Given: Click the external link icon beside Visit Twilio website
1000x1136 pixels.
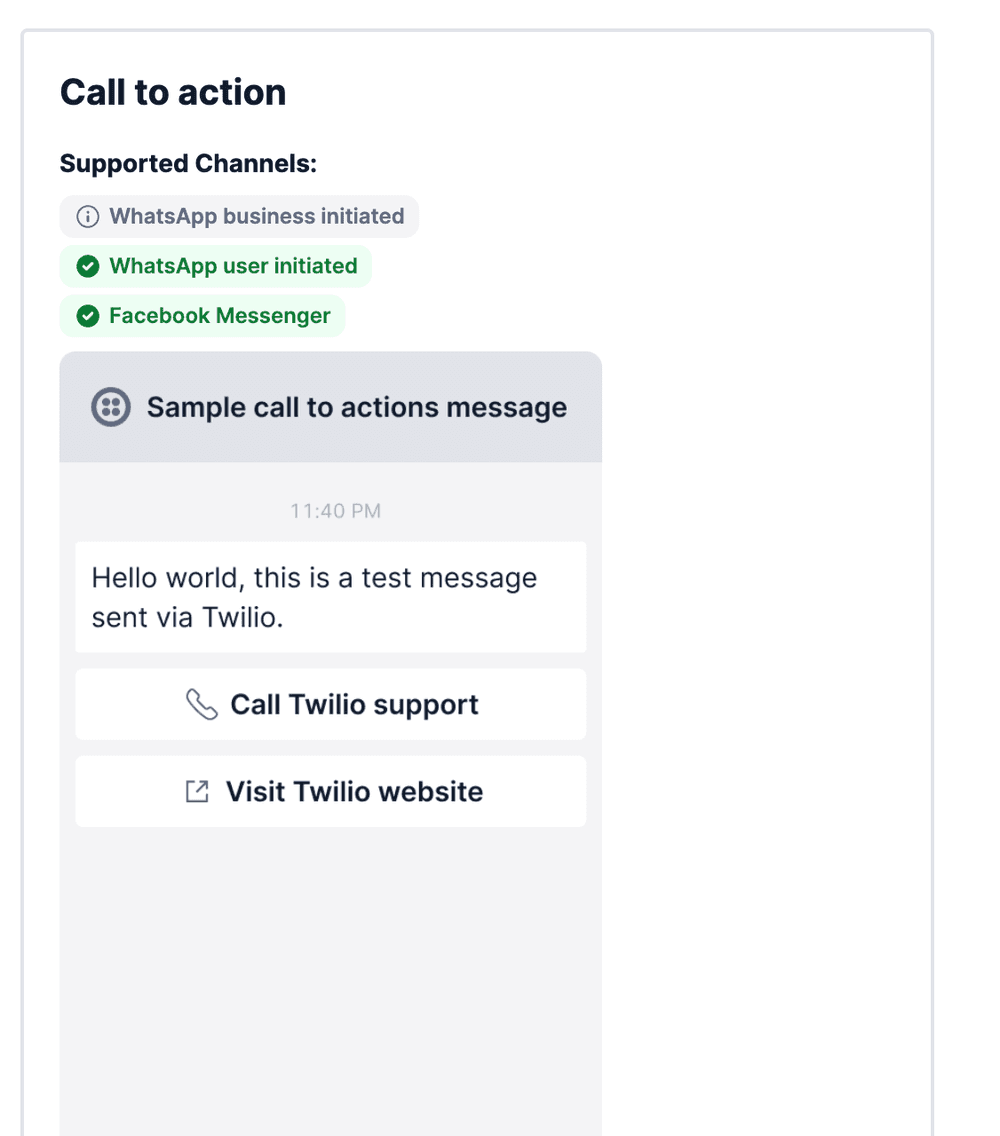Looking at the screenshot, I should [198, 791].
